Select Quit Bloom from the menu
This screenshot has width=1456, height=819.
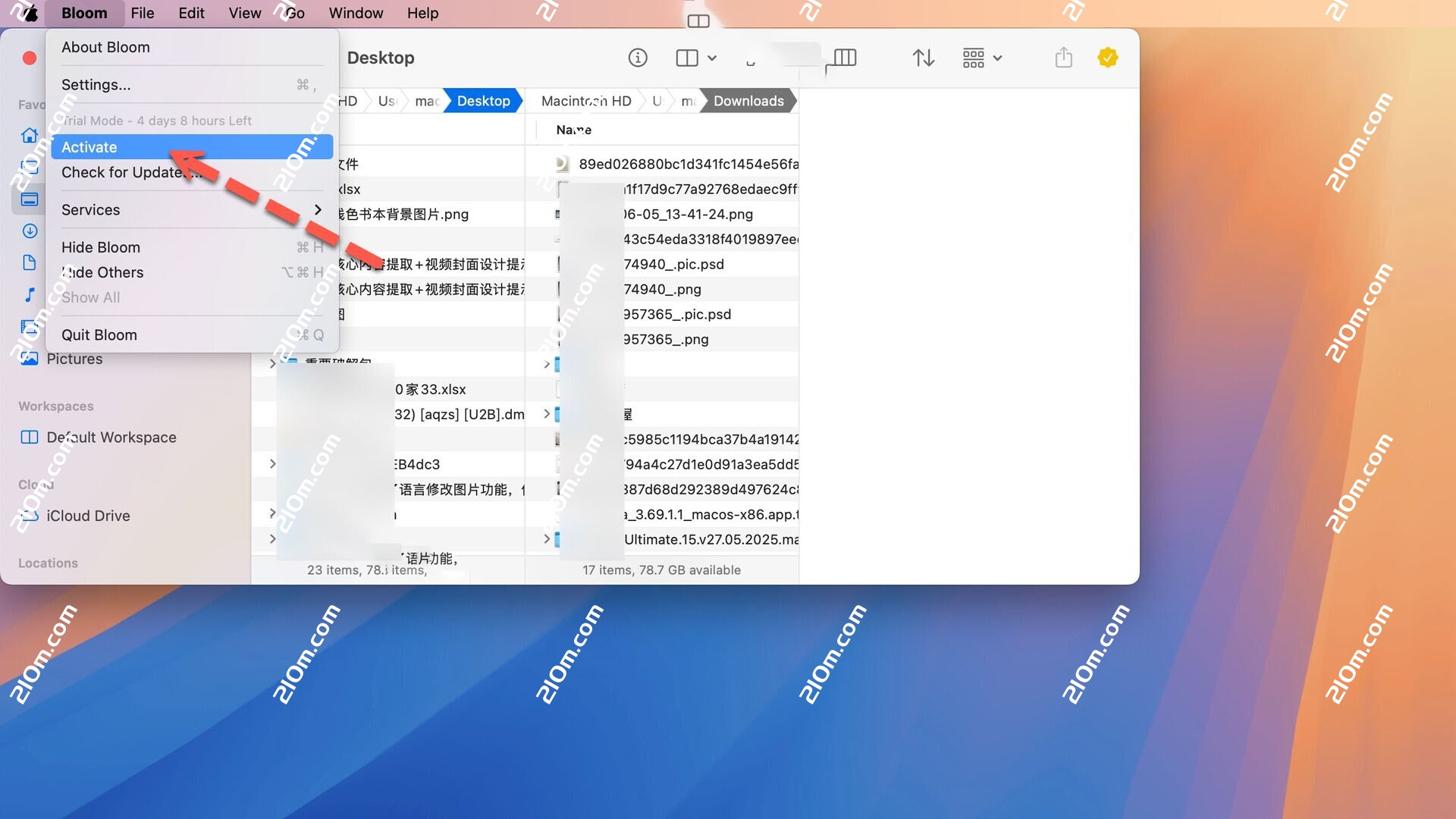click(99, 334)
